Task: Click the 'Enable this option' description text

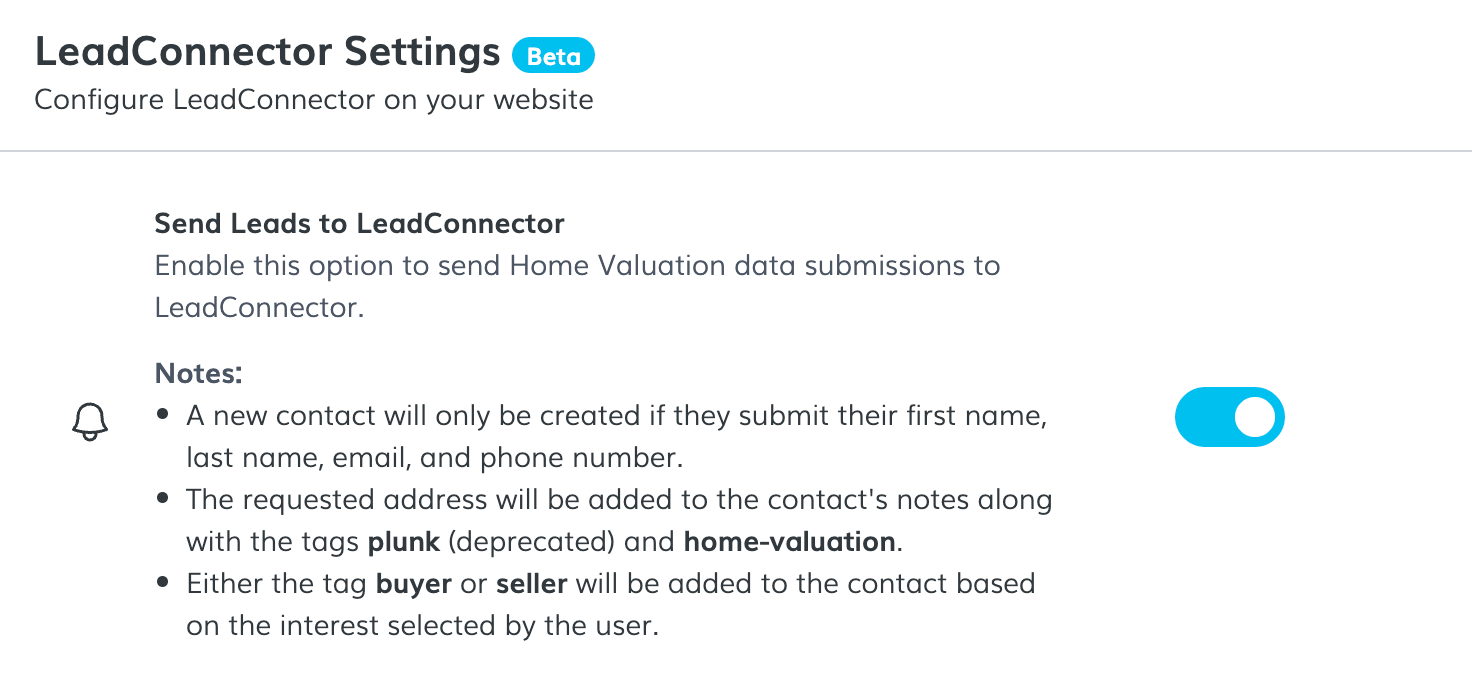Action: (577, 266)
